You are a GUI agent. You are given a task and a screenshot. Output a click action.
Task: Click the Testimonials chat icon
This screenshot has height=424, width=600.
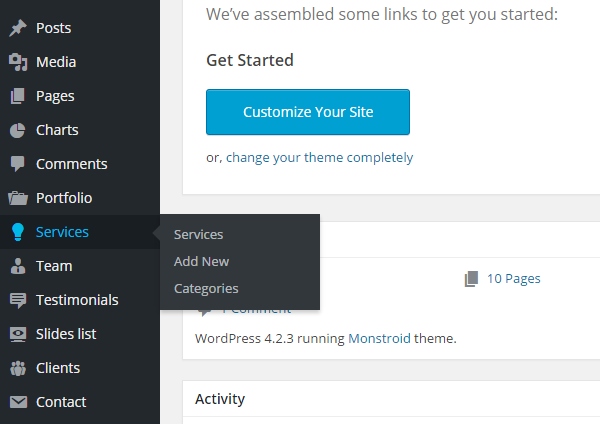[x=18, y=300]
